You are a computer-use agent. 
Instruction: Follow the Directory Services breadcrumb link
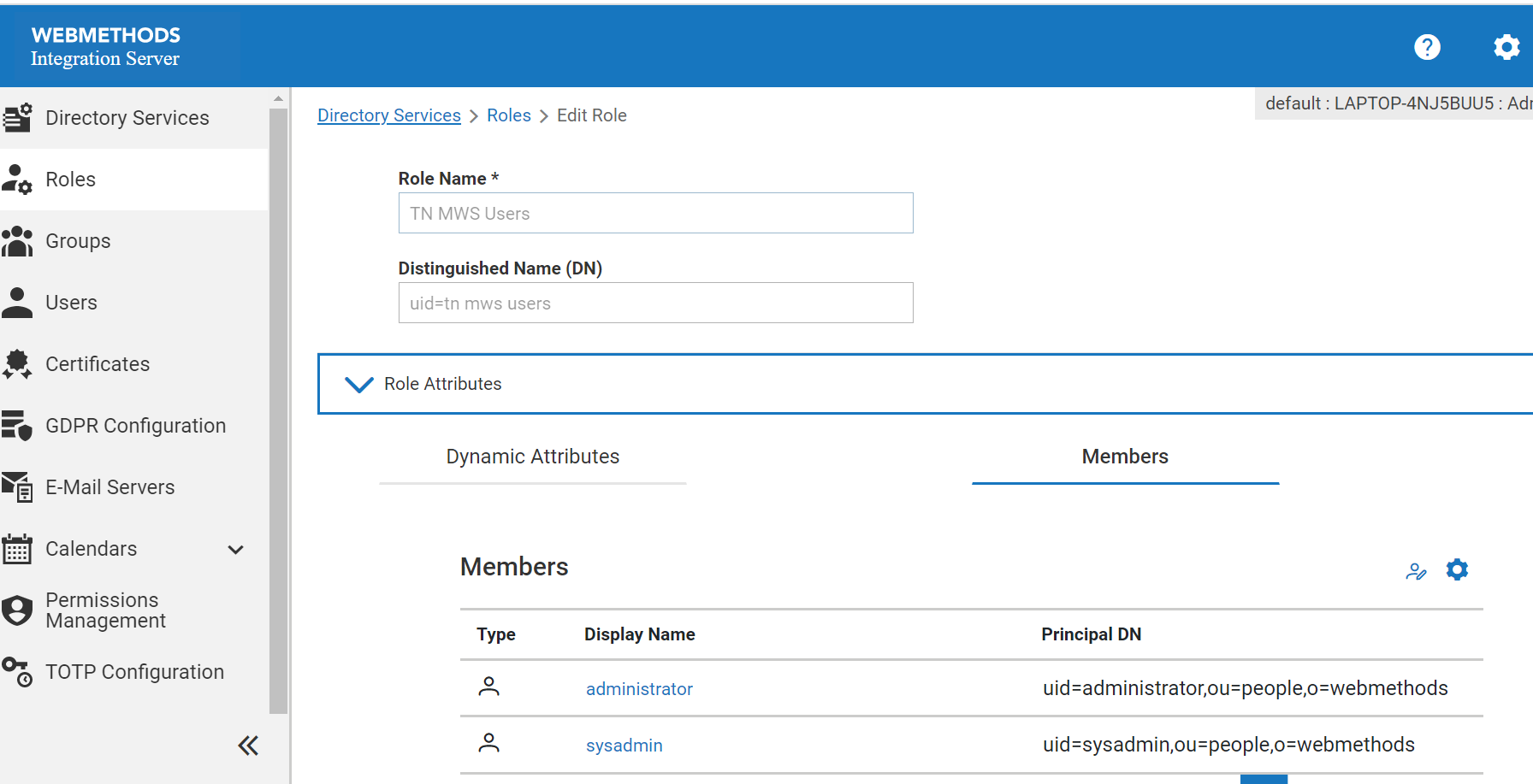389,115
